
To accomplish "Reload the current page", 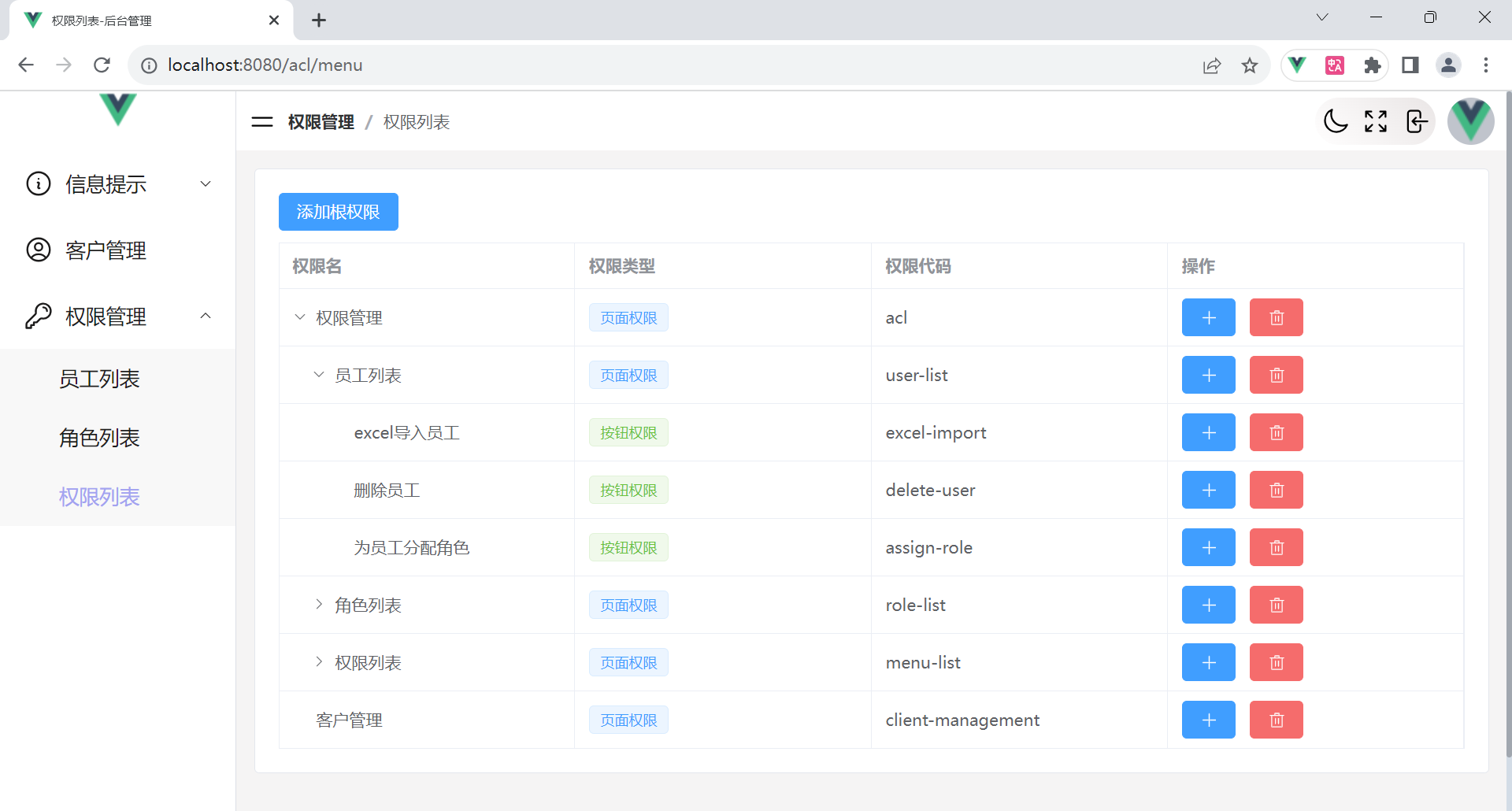I will [x=102, y=65].
